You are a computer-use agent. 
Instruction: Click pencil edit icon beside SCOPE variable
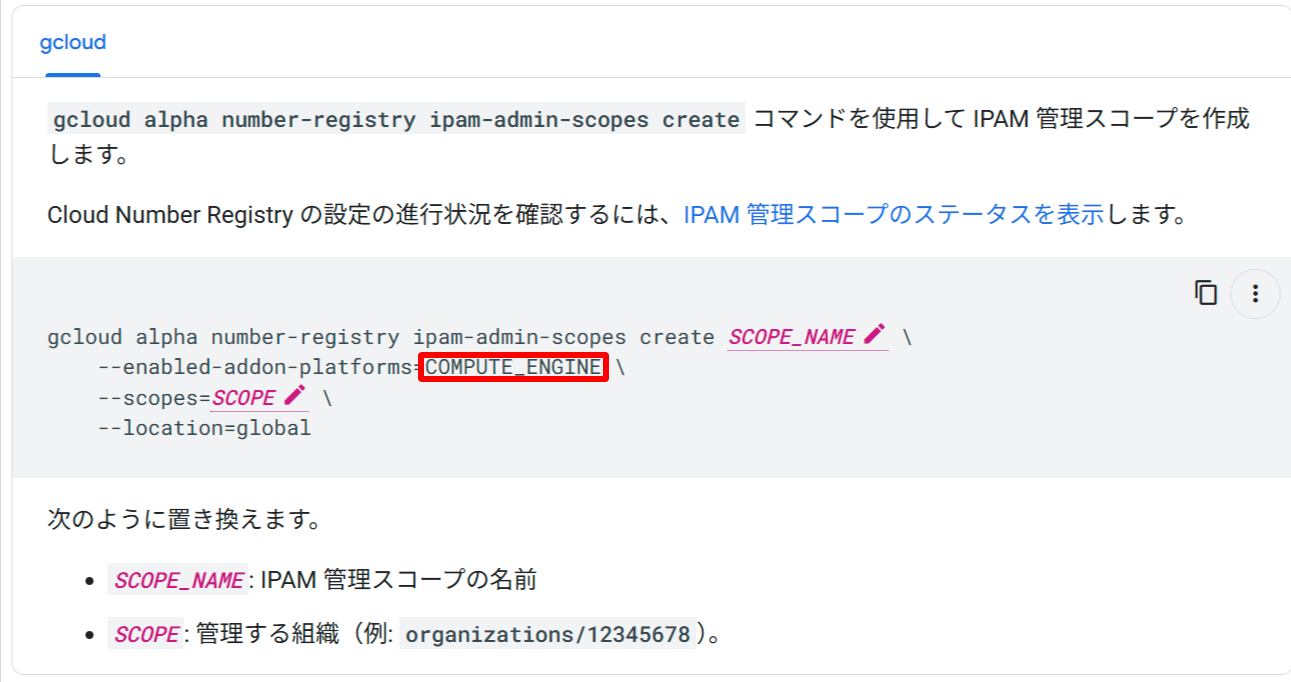294,396
